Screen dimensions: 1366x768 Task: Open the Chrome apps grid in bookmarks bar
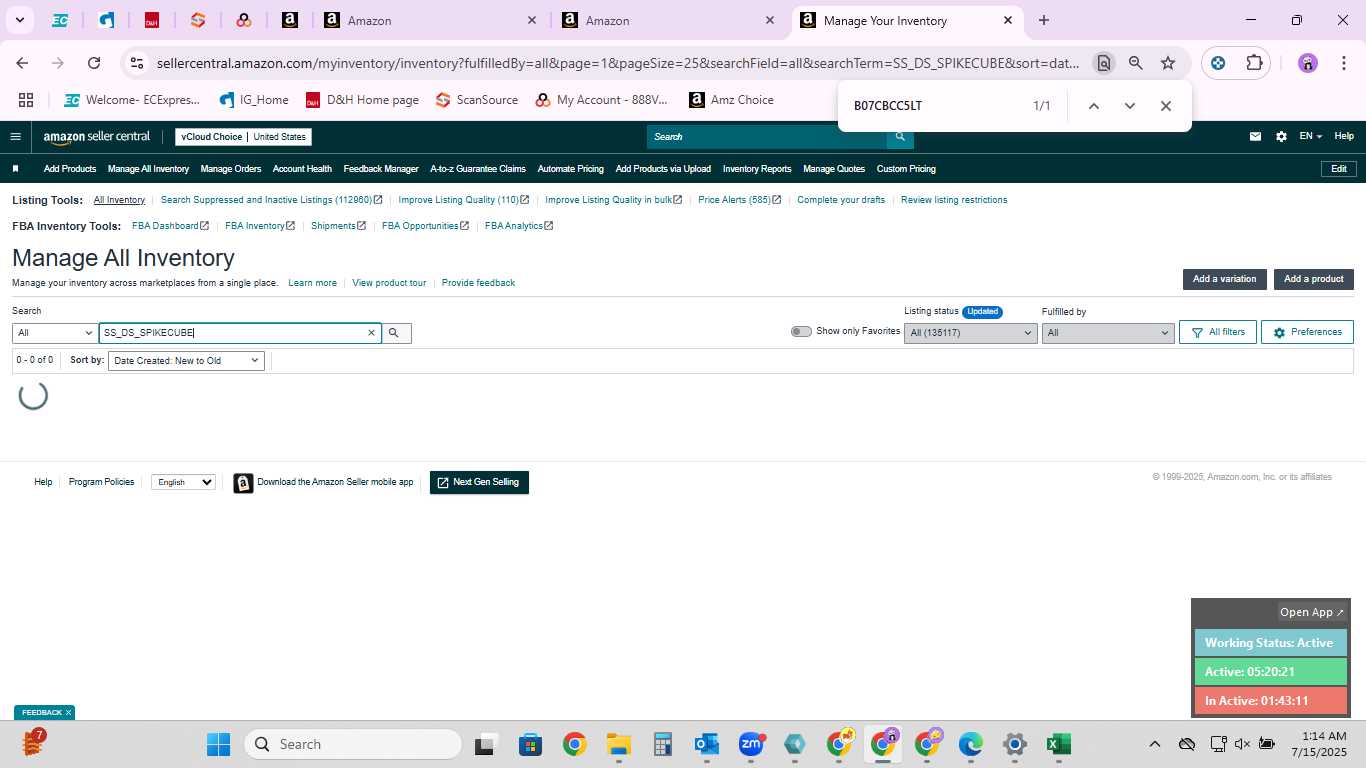(x=26, y=100)
